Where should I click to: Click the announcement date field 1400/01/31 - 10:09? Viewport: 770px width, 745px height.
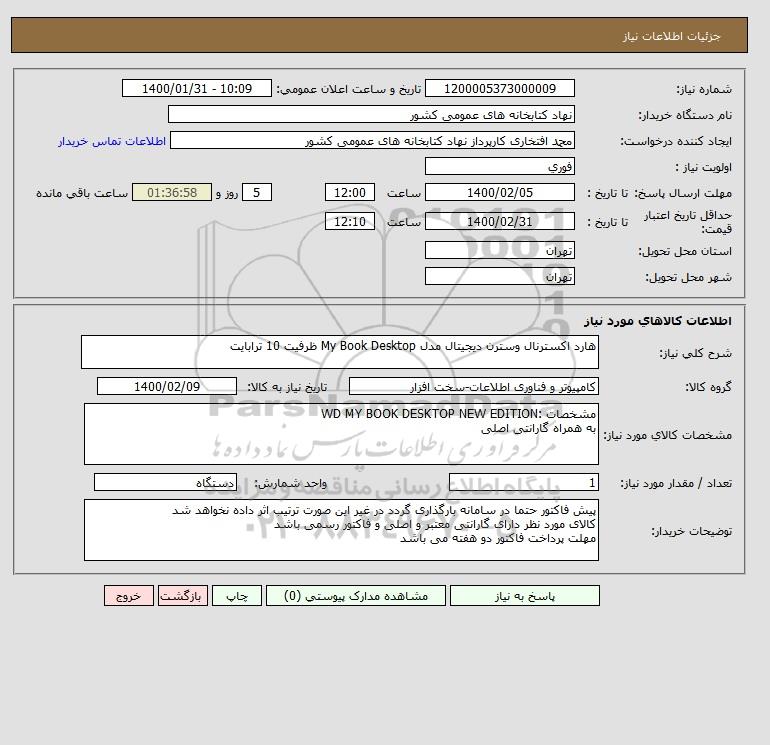[x=196, y=88]
